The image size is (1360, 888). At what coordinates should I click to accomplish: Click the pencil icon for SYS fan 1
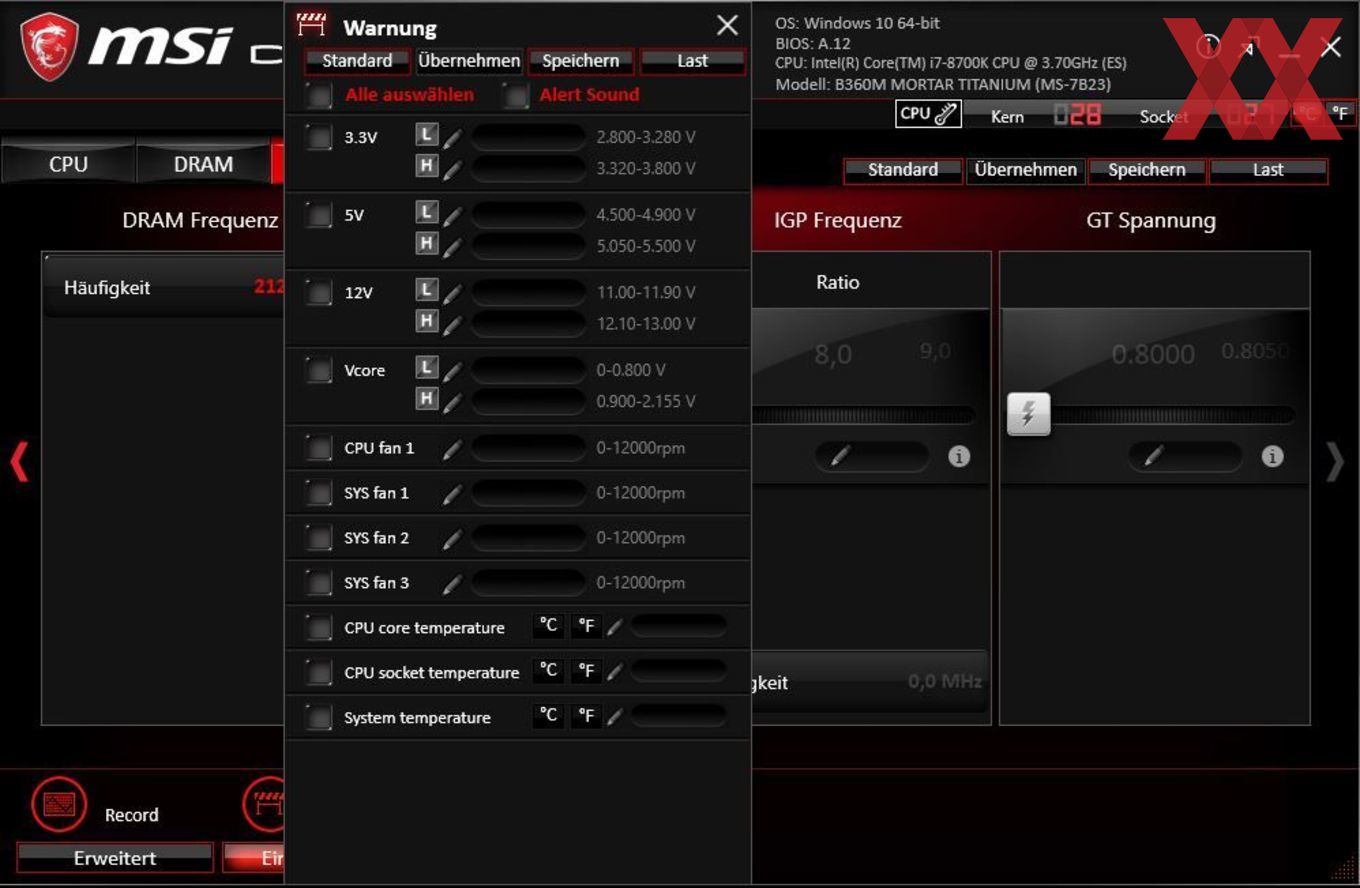(x=453, y=495)
